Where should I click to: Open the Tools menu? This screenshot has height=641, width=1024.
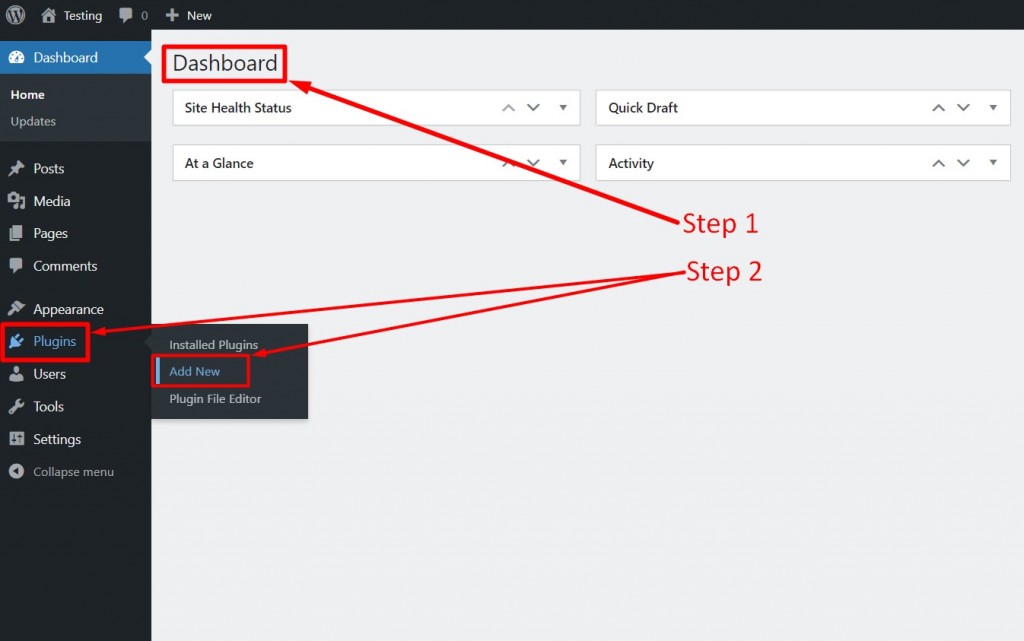point(48,407)
